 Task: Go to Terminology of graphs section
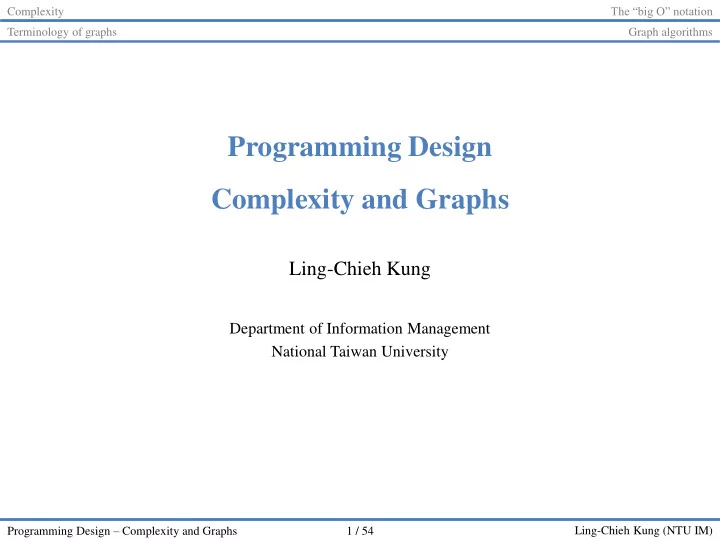(x=62, y=32)
